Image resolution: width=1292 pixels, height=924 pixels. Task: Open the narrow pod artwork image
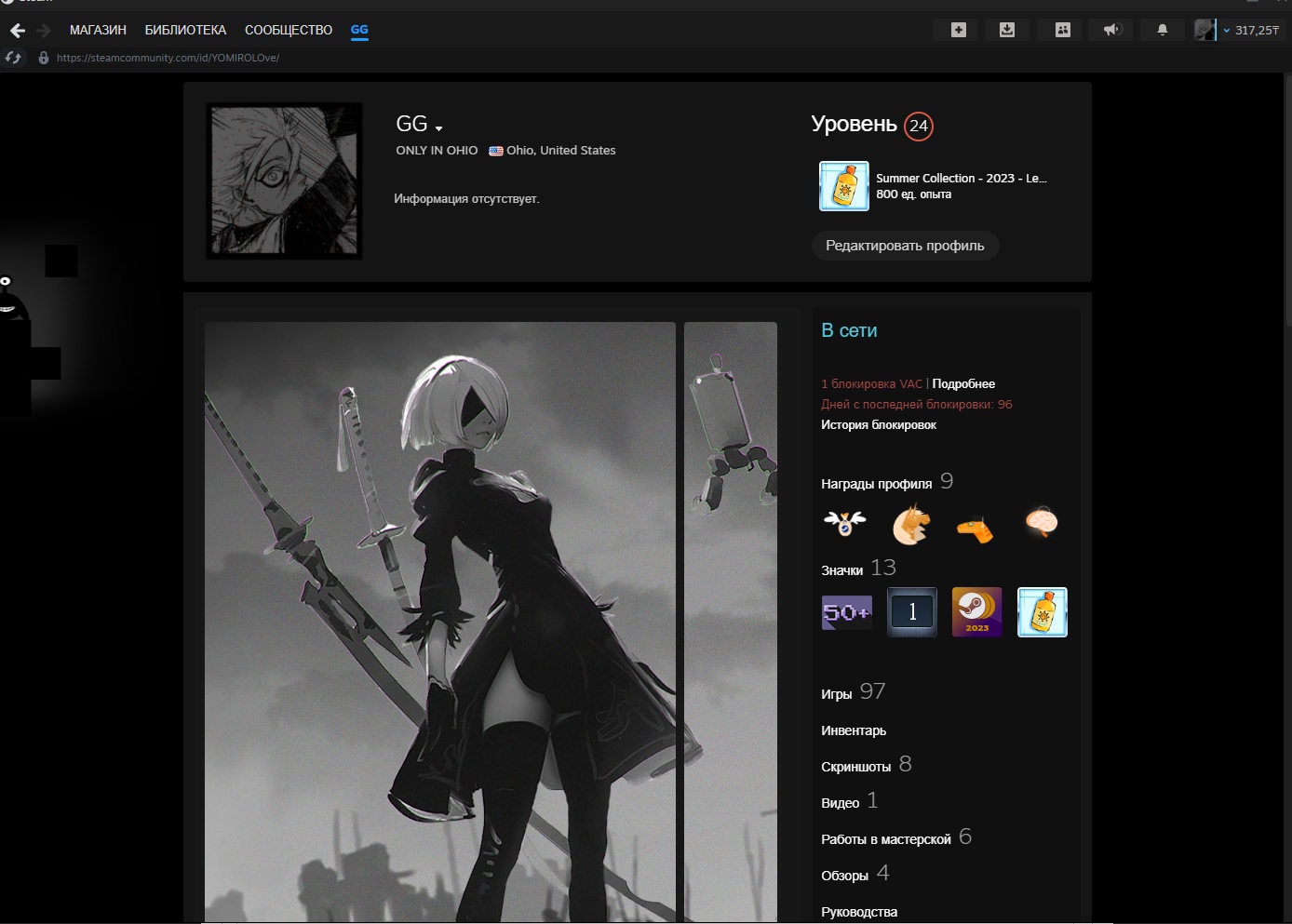[x=731, y=622]
